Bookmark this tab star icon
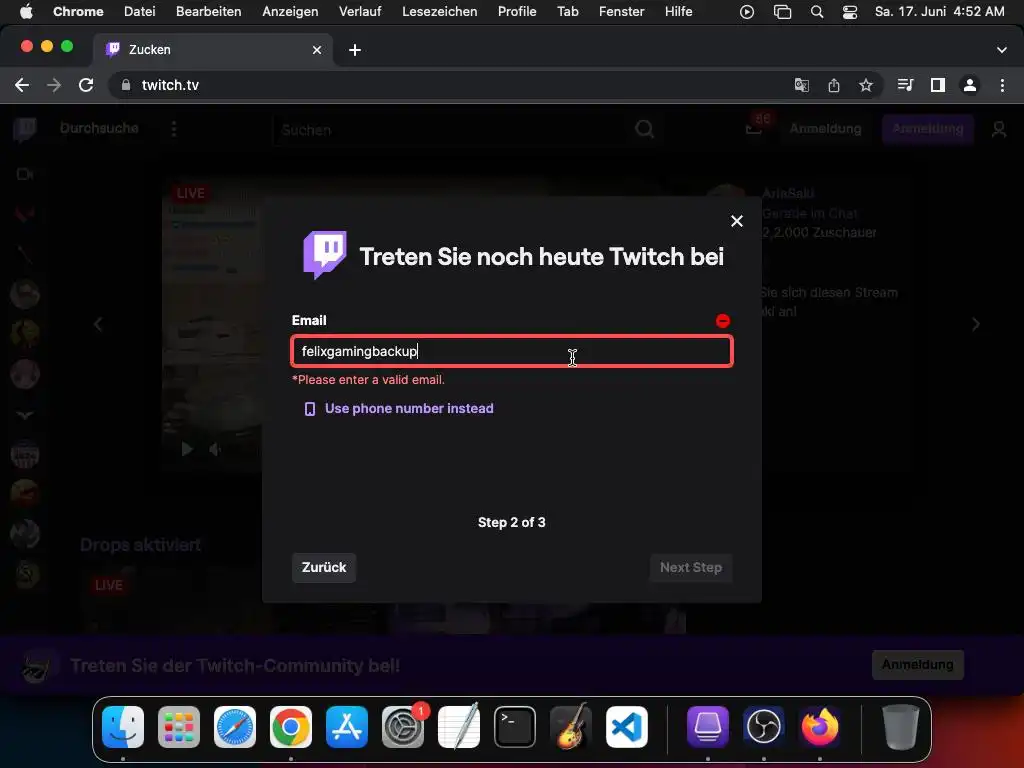The height and width of the screenshot is (768, 1024). click(x=865, y=85)
